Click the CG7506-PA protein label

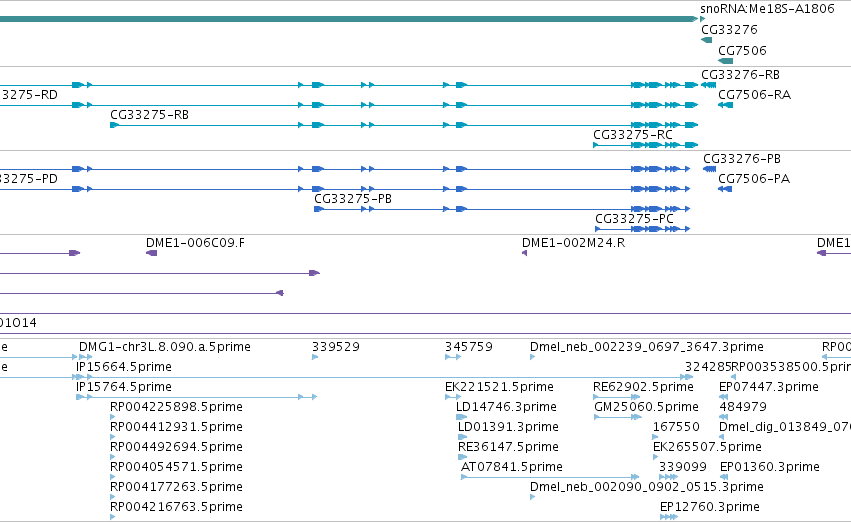tap(754, 179)
